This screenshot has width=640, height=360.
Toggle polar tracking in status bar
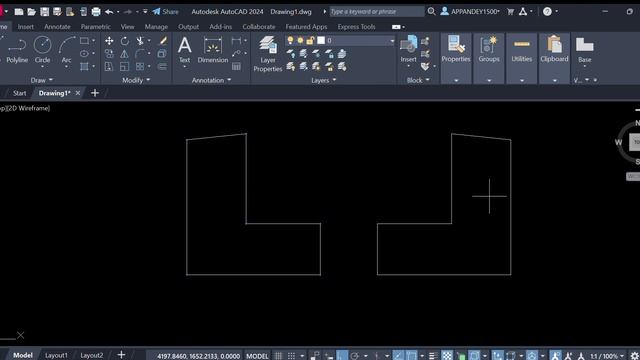[x=354, y=356]
